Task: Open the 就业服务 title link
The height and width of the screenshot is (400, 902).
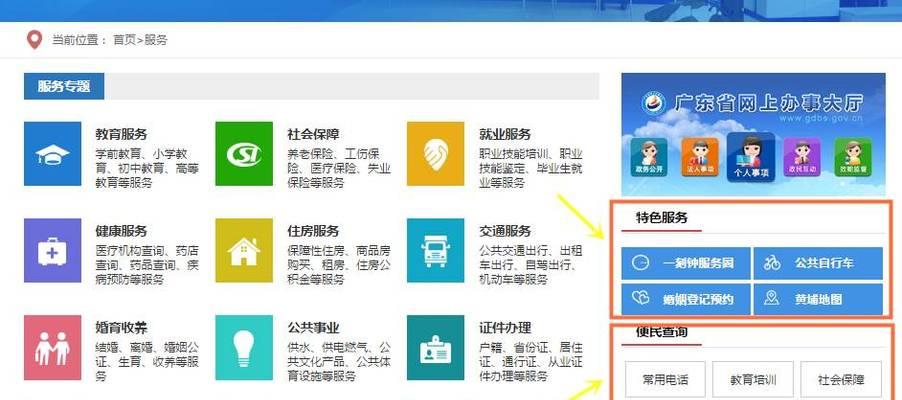Action: (x=504, y=135)
